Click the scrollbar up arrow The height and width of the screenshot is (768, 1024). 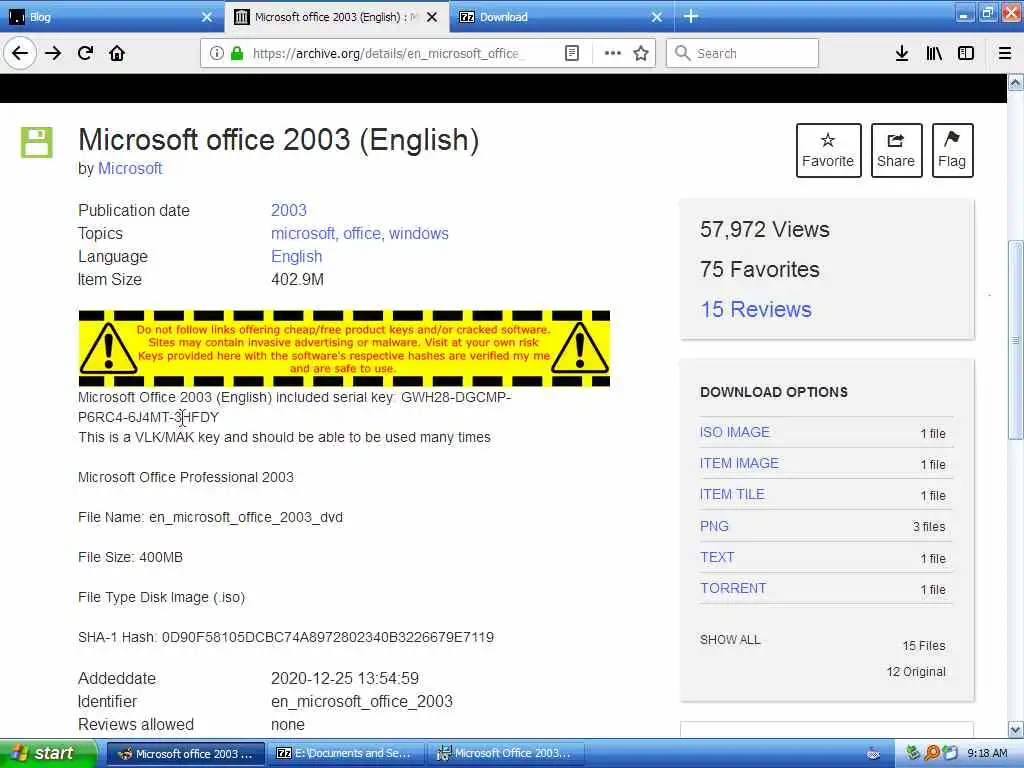click(x=1016, y=82)
